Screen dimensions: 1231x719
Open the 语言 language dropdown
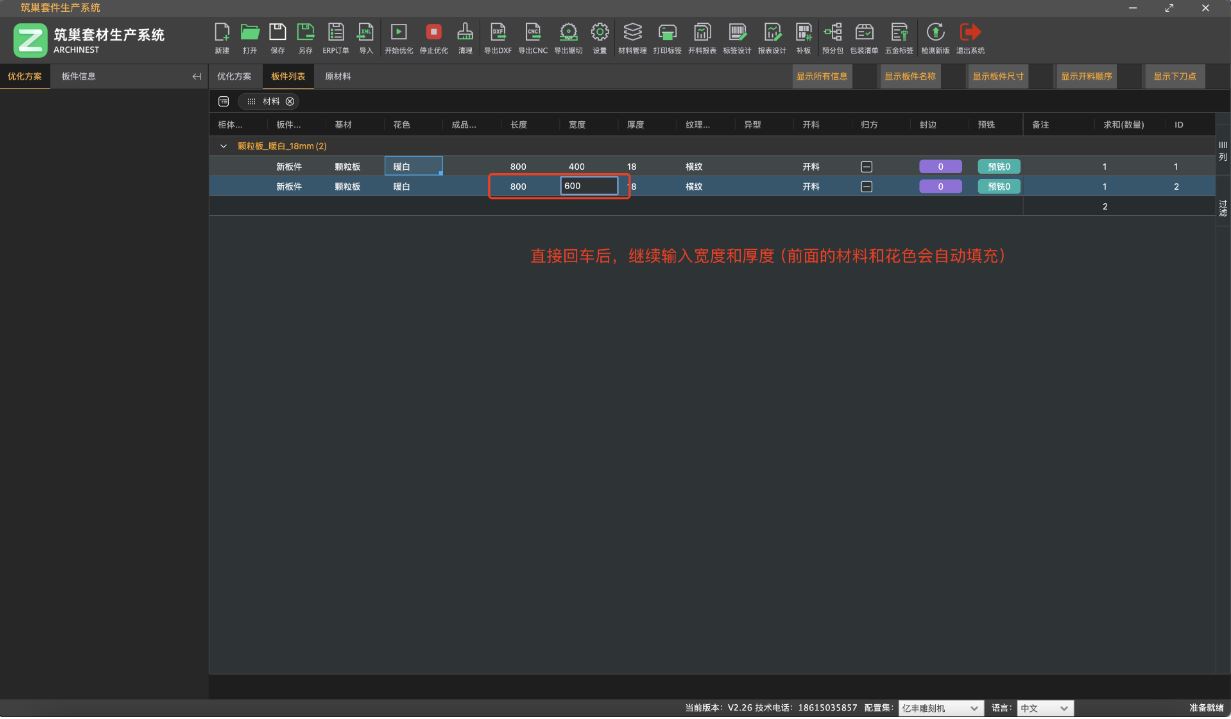point(1045,708)
